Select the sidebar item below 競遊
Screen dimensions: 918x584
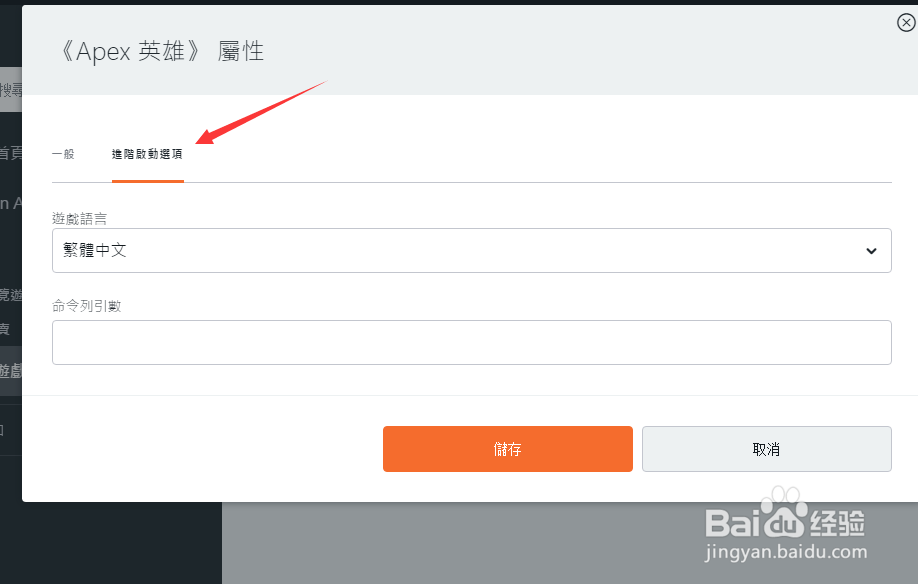pos(5,329)
